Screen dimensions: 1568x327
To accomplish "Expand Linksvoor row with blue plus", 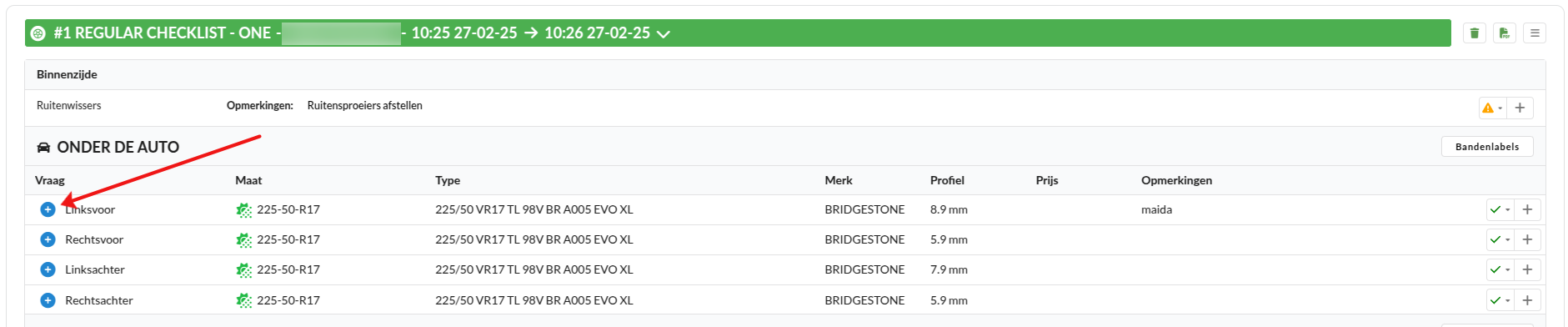I will 48,209.
